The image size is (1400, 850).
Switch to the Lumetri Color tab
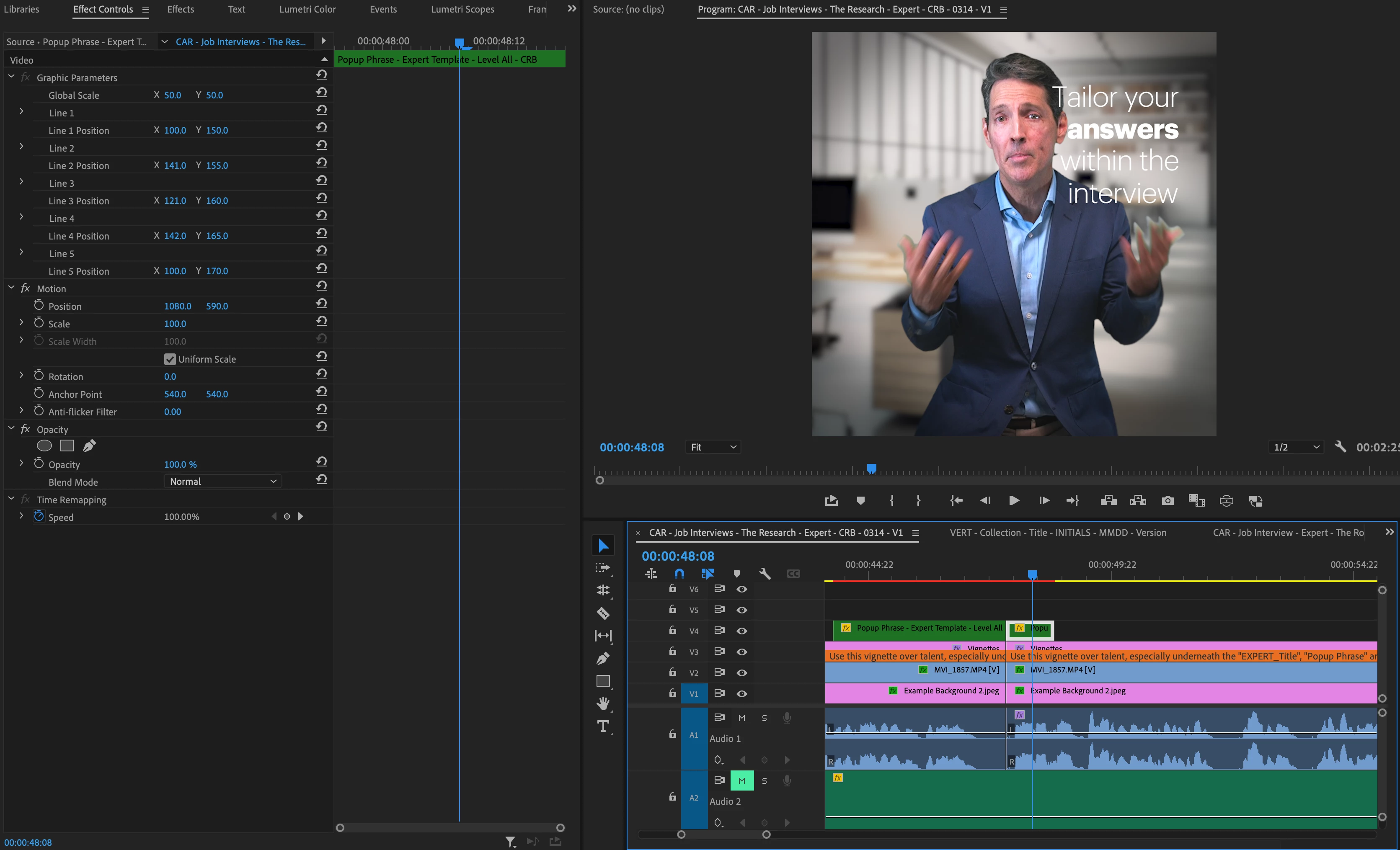(307, 9)
